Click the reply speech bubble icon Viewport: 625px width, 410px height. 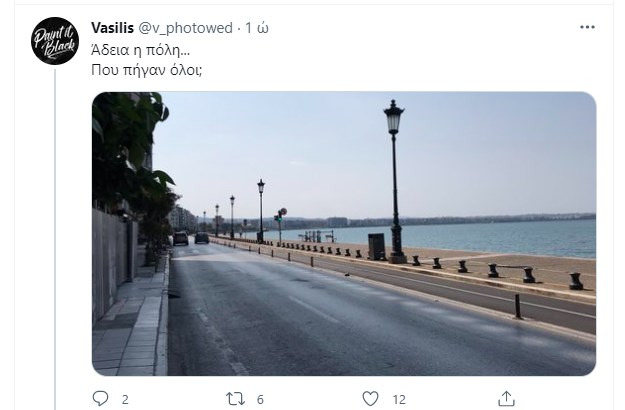(100, 398)
